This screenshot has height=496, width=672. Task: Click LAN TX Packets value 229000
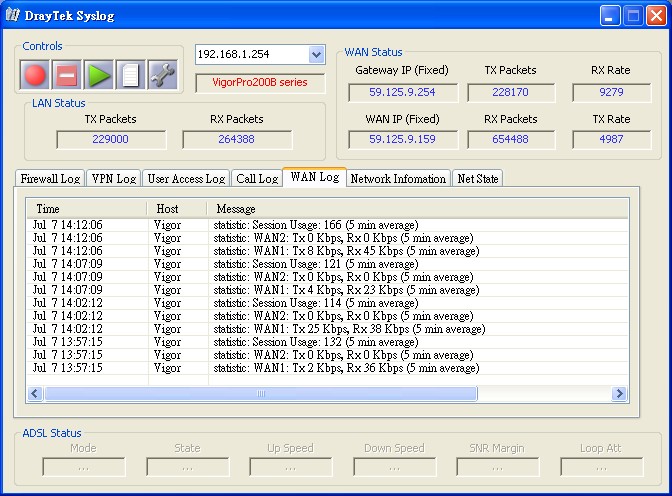coord(111,139)
